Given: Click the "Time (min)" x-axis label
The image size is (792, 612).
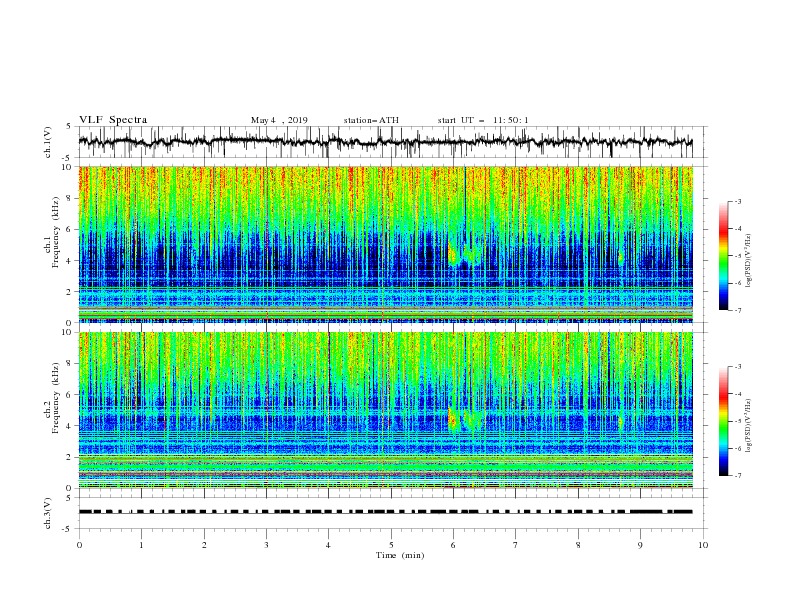Looking at the screenshot, I should pyautogui.click(x=400, y=555).
